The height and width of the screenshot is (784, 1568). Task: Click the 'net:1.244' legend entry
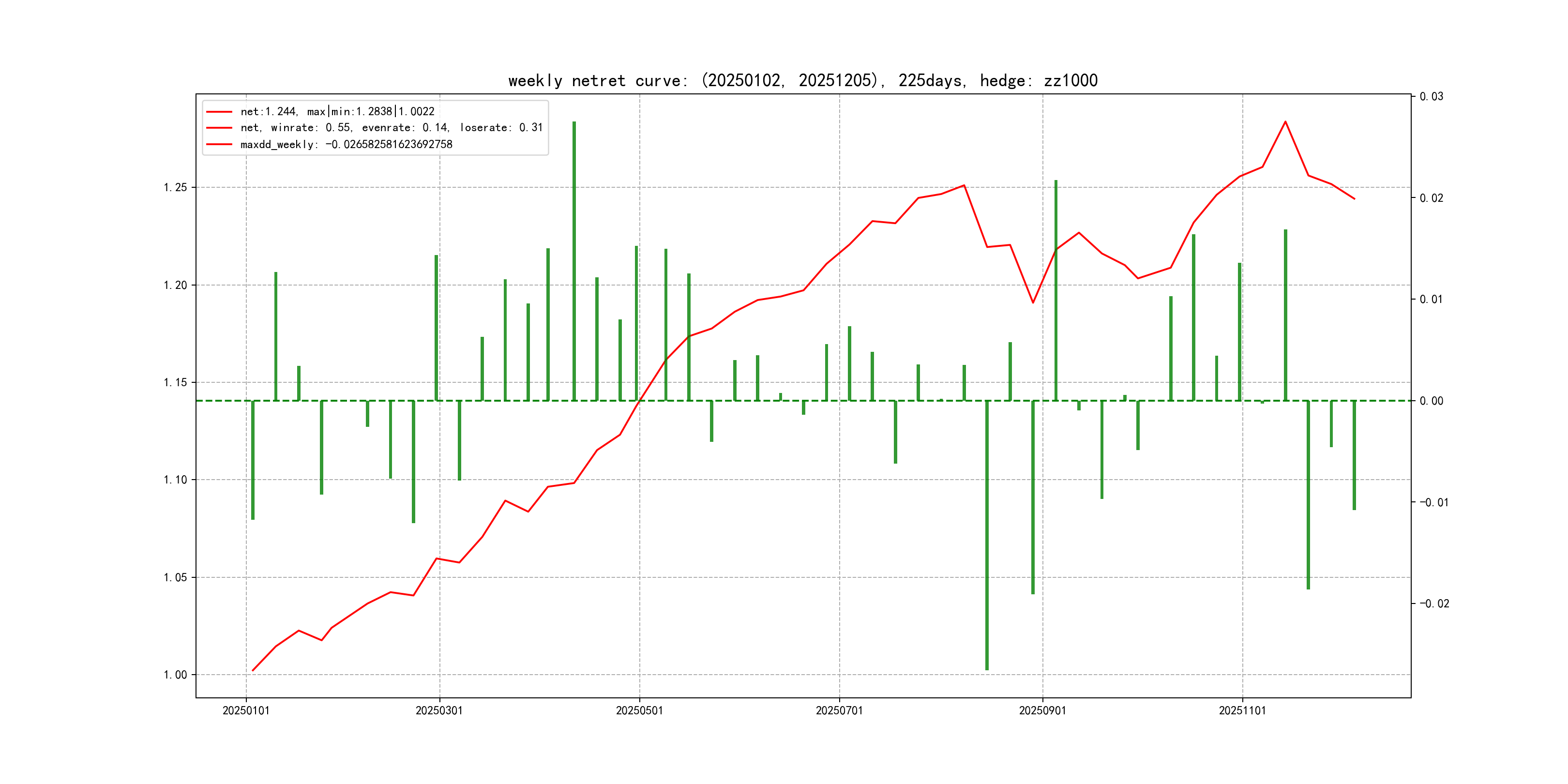pyautogui.click(x=337, y=111)
